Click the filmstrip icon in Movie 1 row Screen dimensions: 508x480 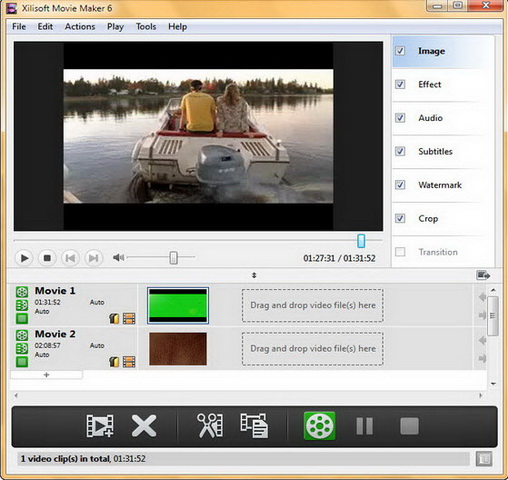tap(129, 319)
